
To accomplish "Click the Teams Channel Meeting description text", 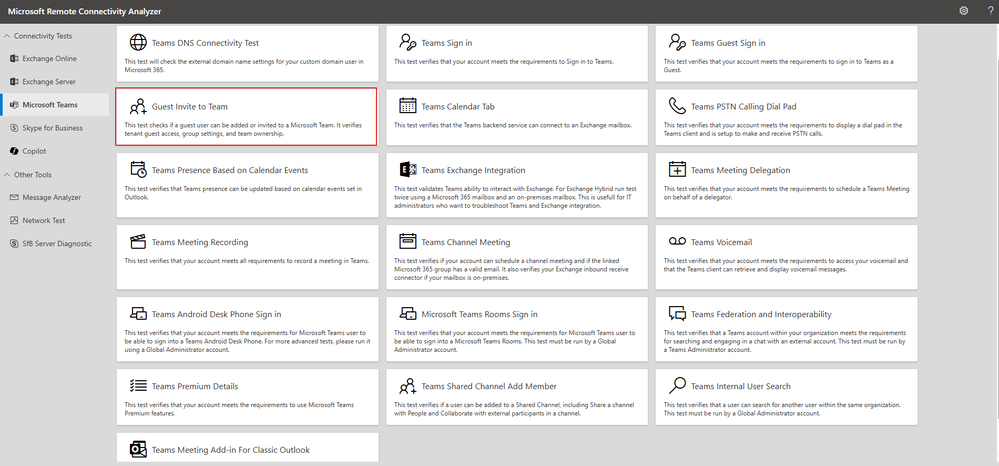I will coord(512,270).
